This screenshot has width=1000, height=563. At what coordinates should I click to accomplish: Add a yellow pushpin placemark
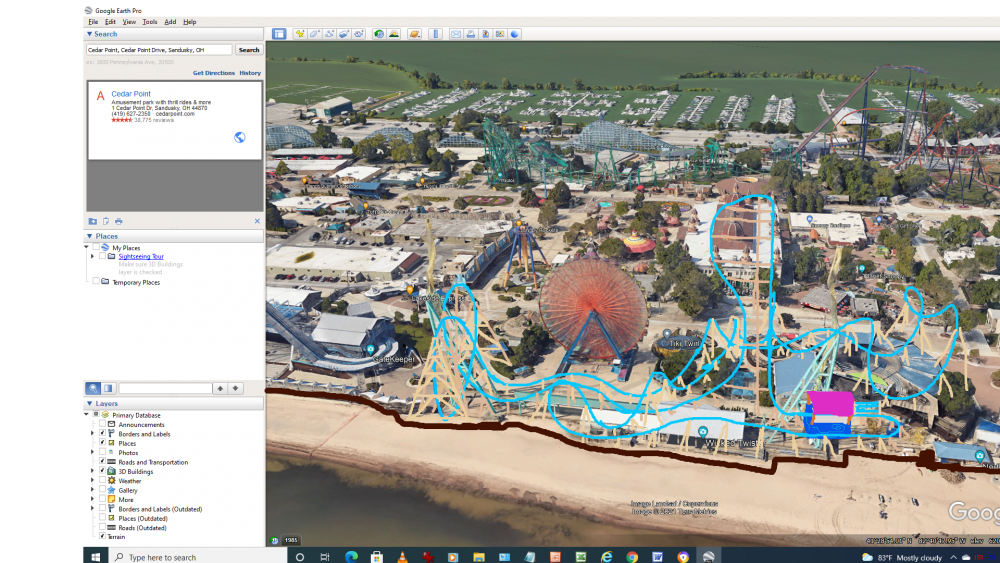(x=300, y=34)
